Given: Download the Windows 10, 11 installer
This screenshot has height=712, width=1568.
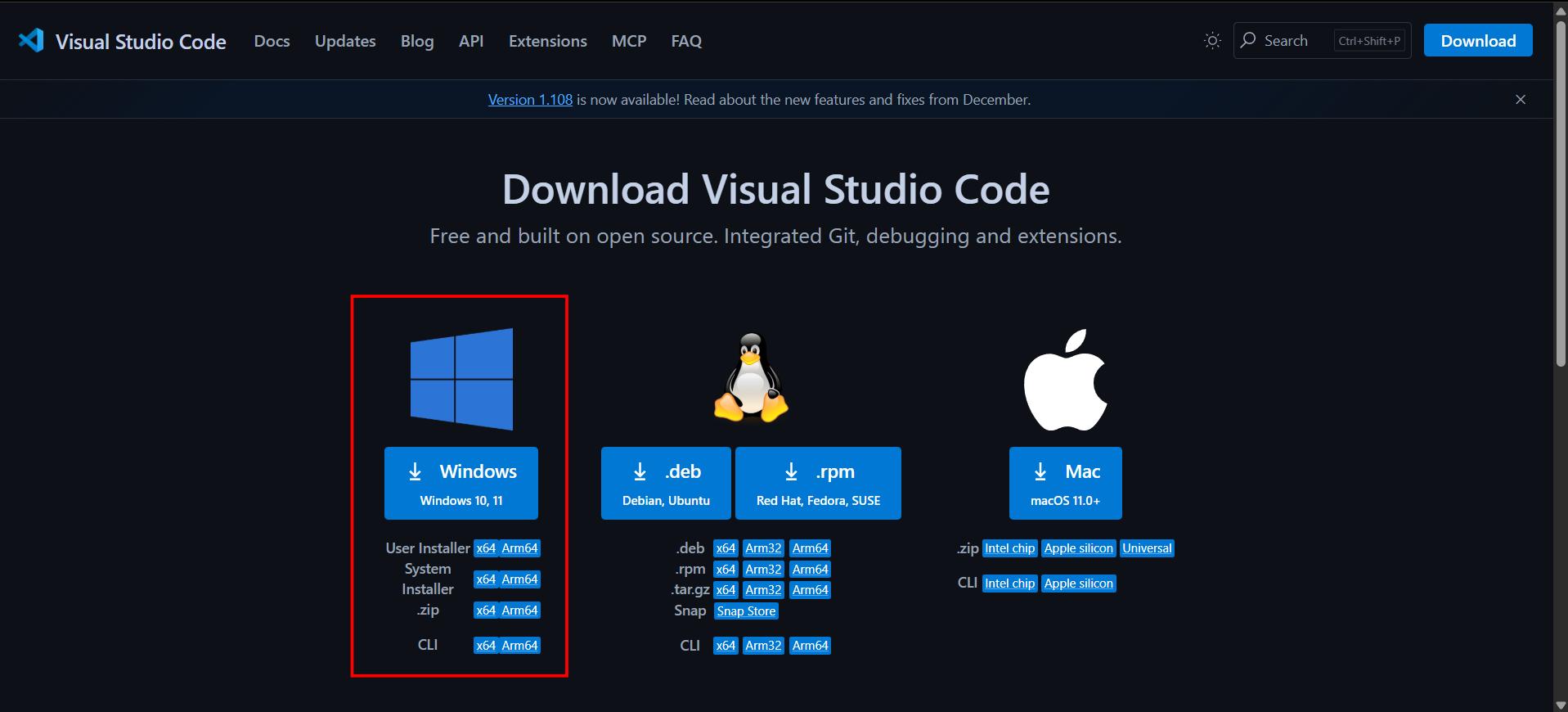Looking at the screenshot, I should (x=461, y=483).
